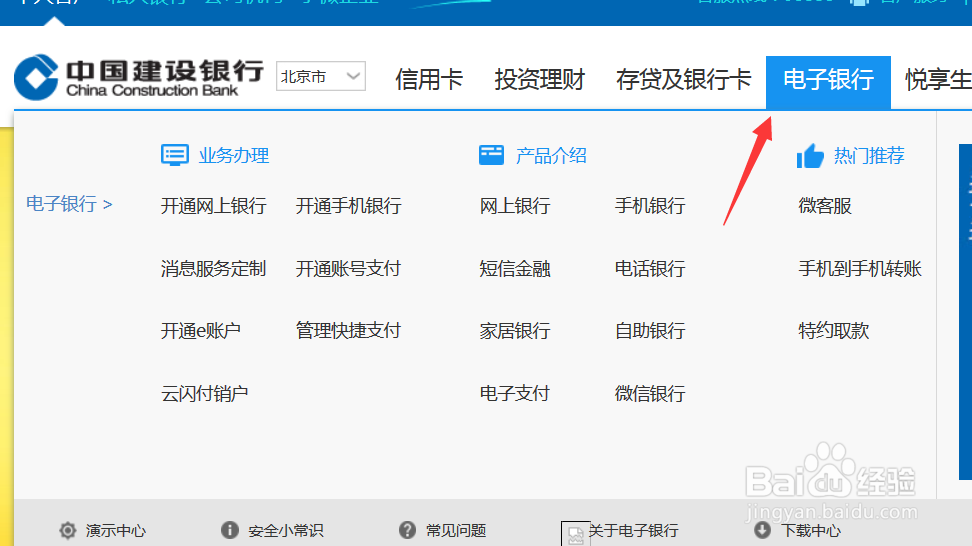Click 开通手机银行 link
This screenshot has height=546, width=972.
[348, 206]
